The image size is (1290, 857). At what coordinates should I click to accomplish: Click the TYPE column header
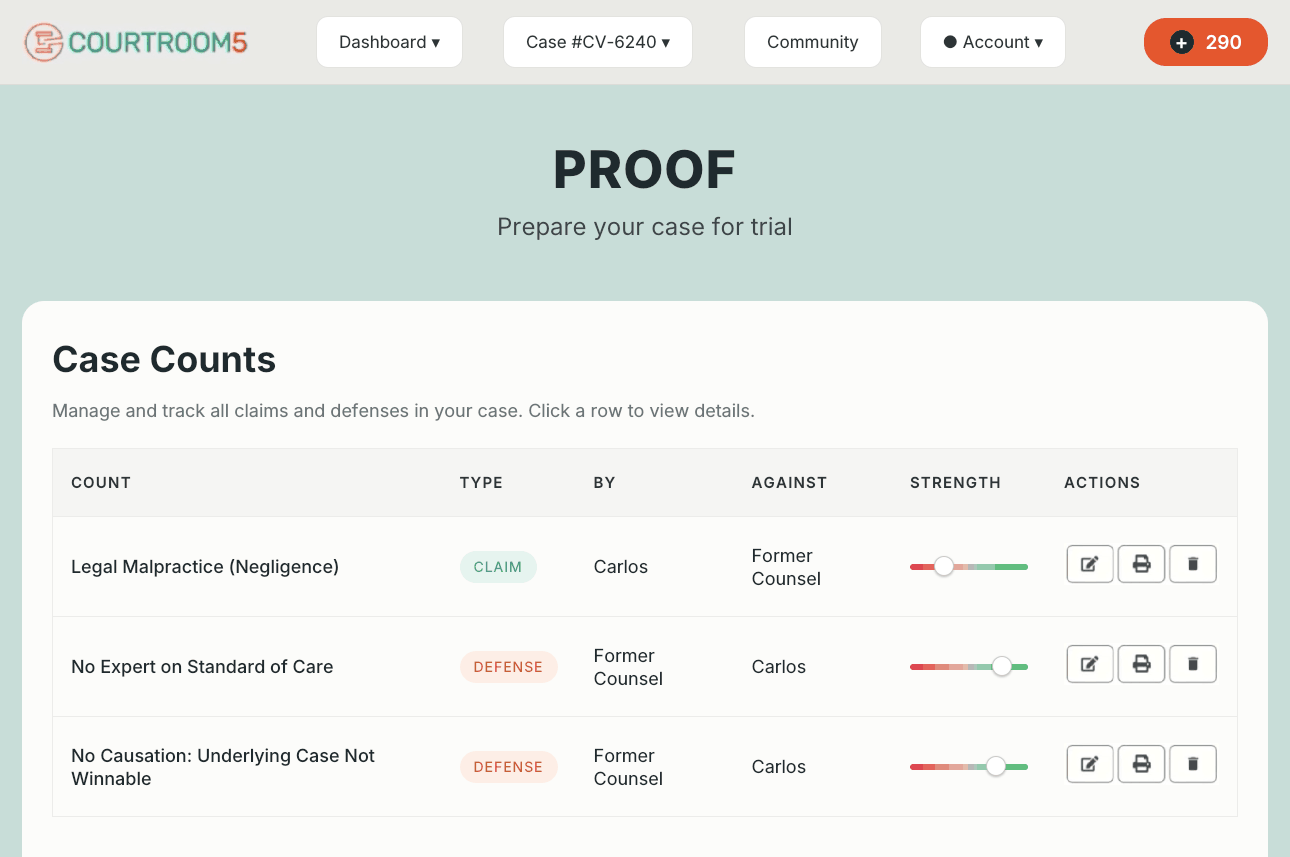(x=481, y=482)
